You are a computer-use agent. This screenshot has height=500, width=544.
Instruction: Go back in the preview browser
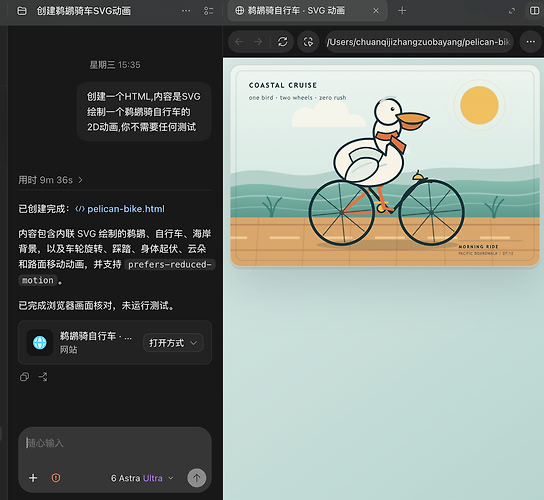pyautogui.click(x=239, y=42)
